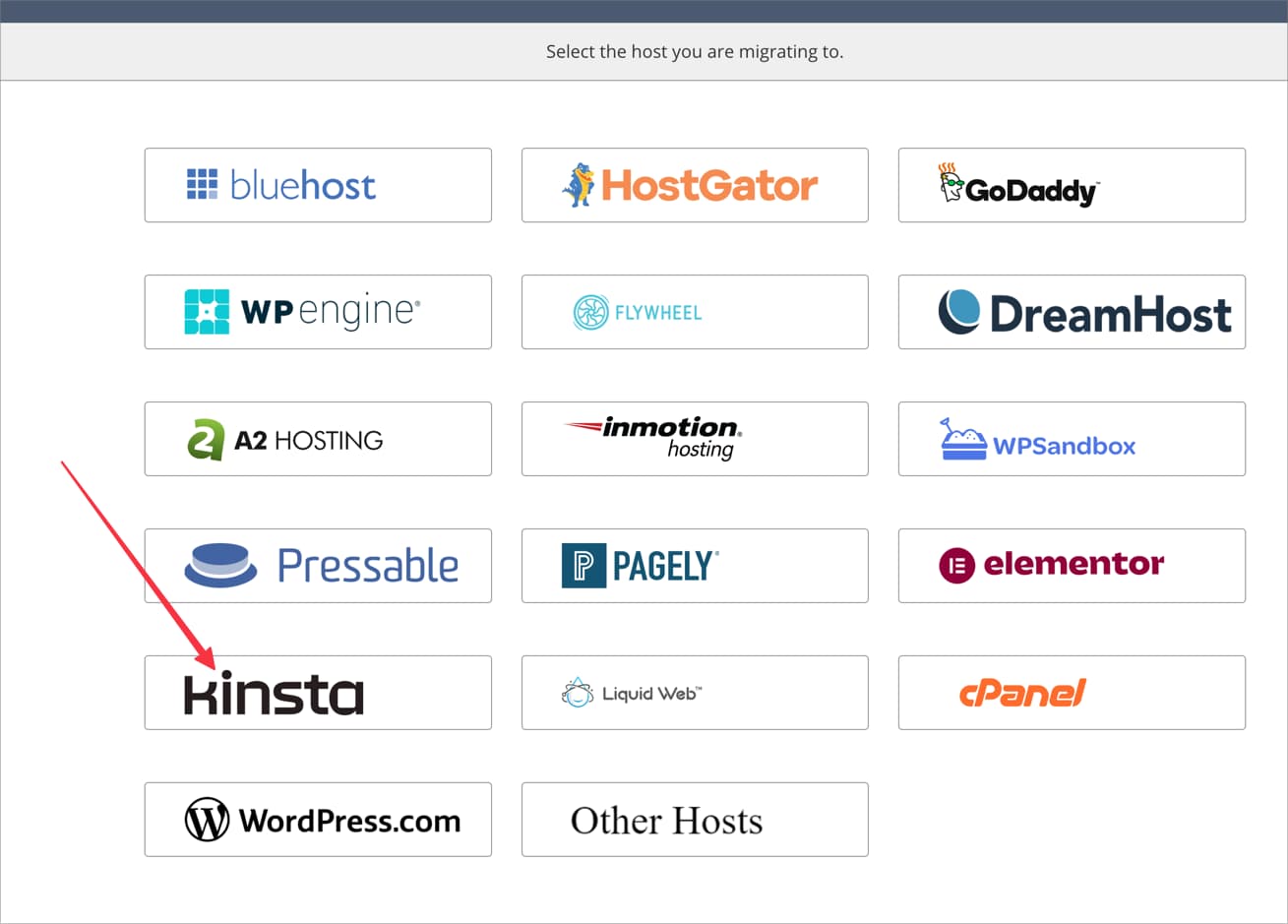This screenshot has width=1288, height=924.
Task: Click the 'Select the host' header bar
Action: click(x=695, y=51)
